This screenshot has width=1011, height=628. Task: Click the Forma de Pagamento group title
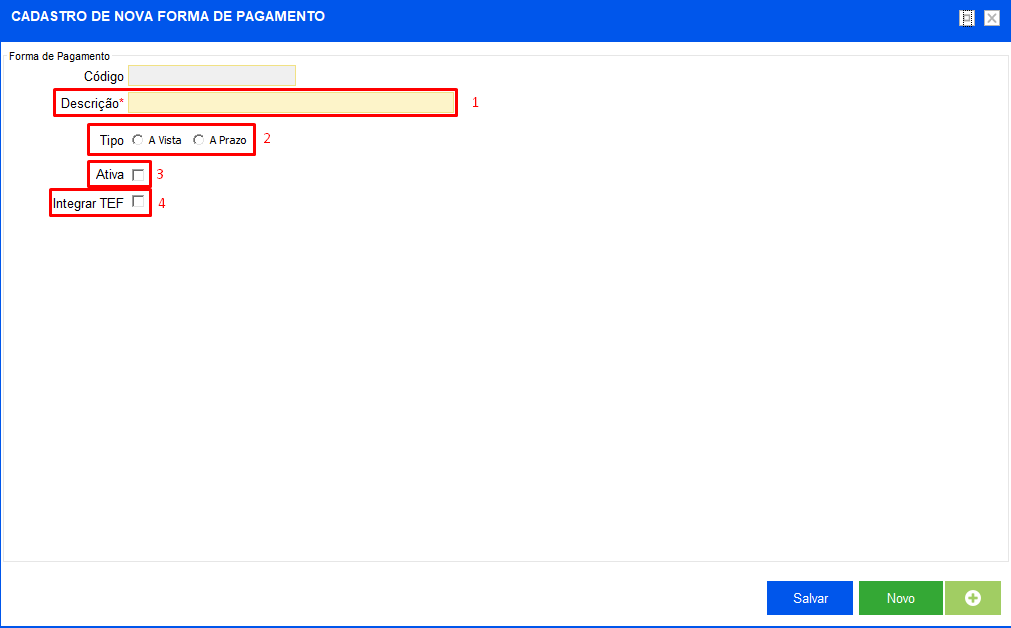click(59, 56)
